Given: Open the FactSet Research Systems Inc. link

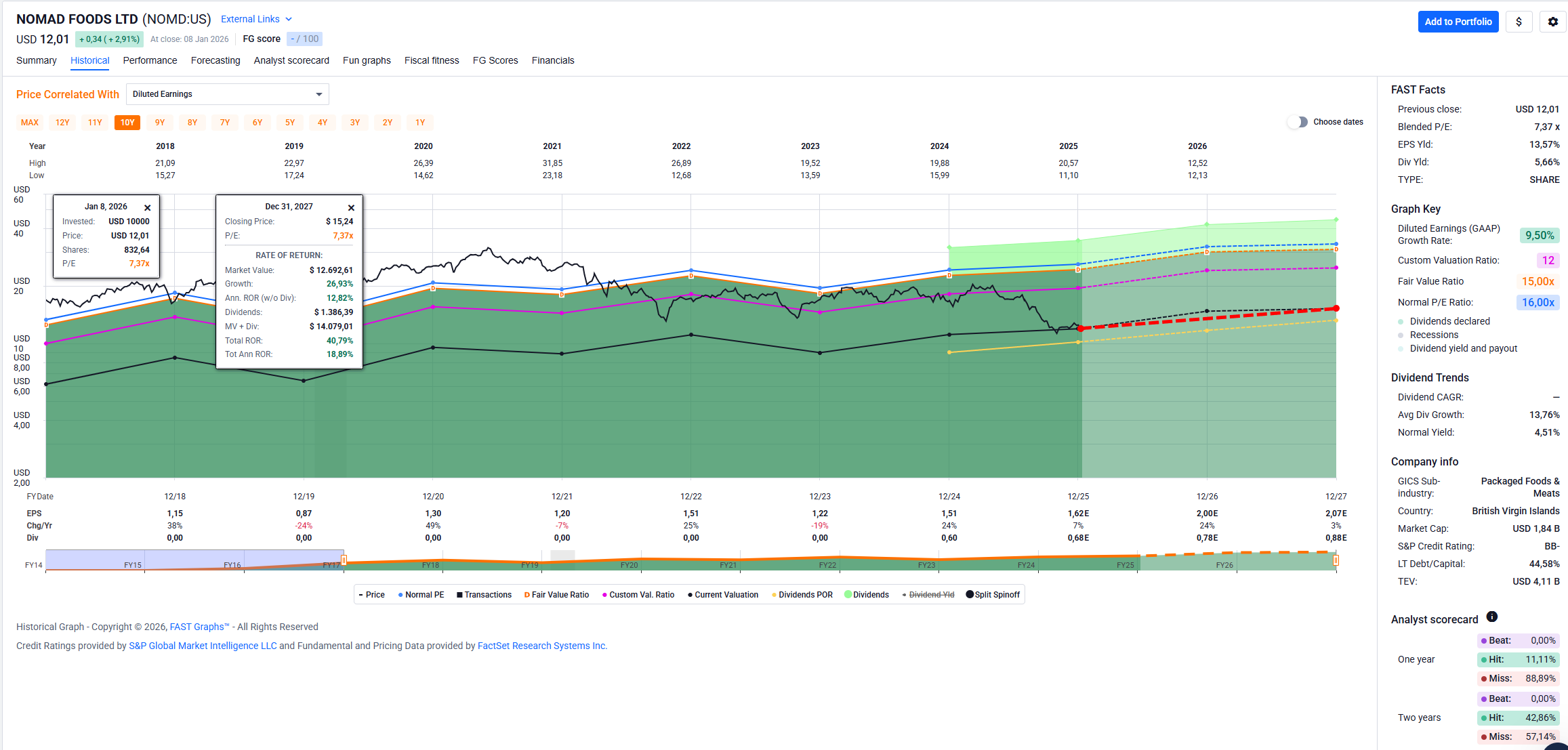Looking at the screenshot, I should (x=542, y=646).
